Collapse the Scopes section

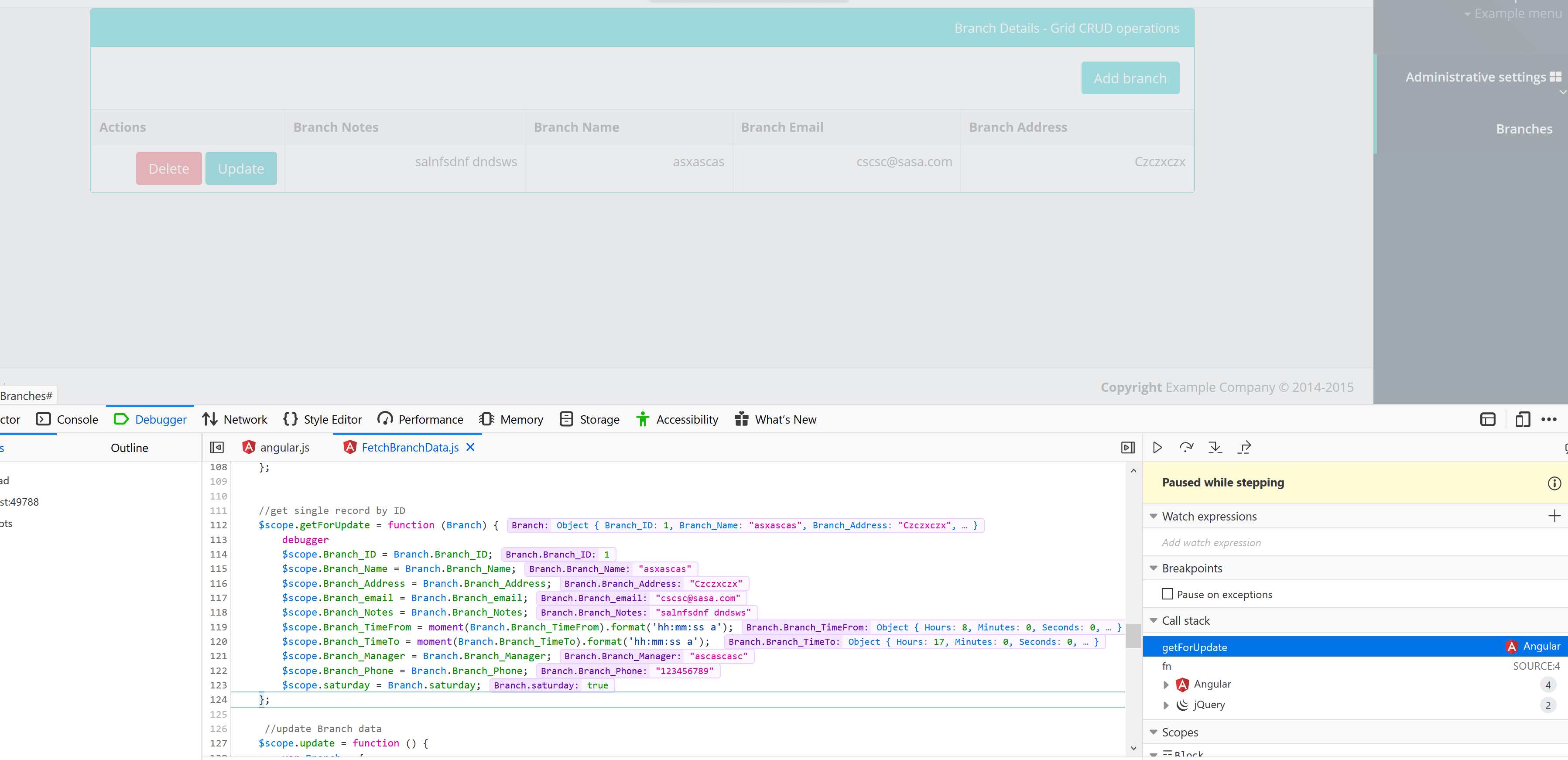(x=1153, y=732)
